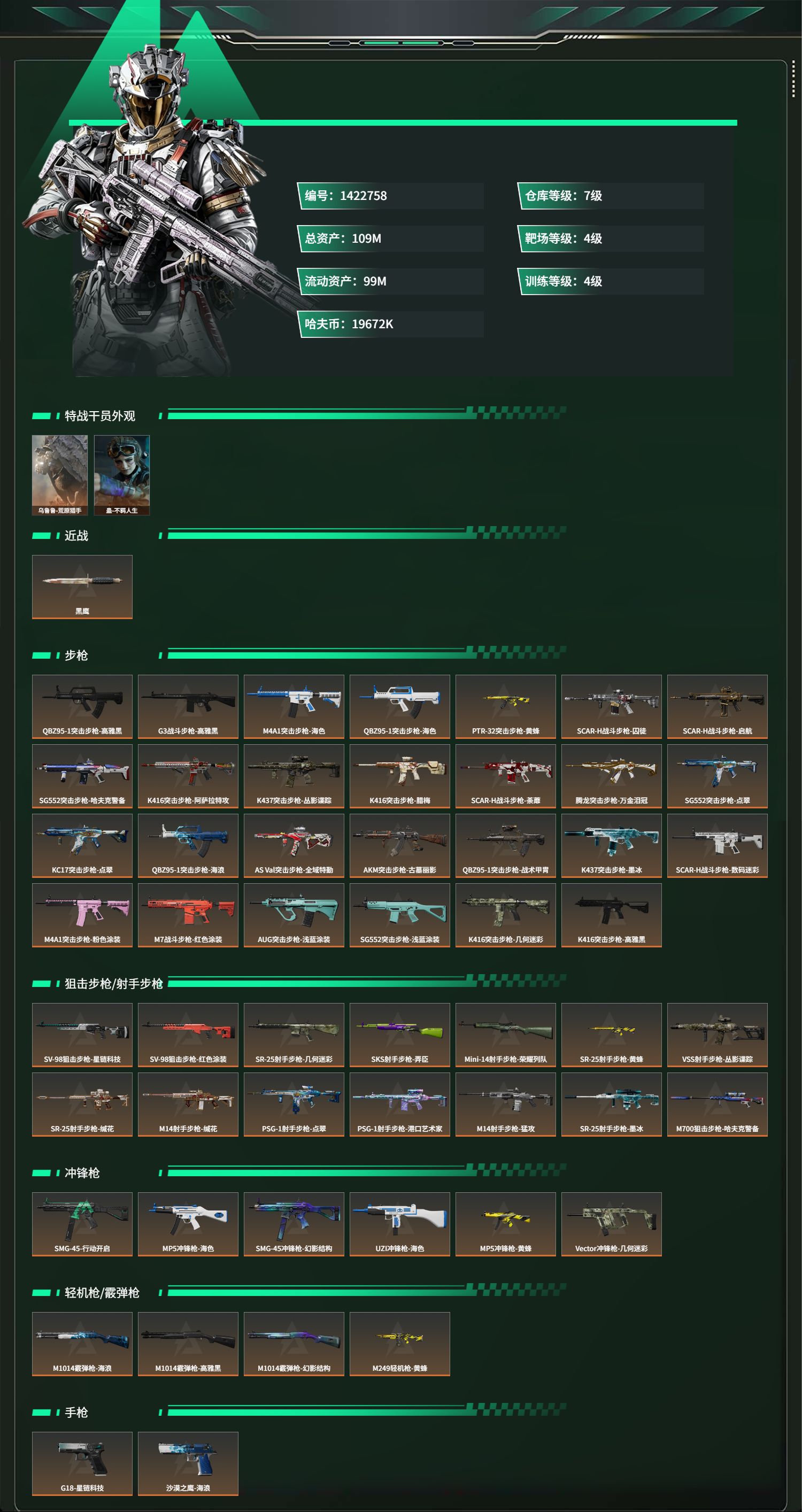The image size is (802, 1512).
Task: Click the 黑鹰 melee knife item
Action: click(x=82, y=587)
